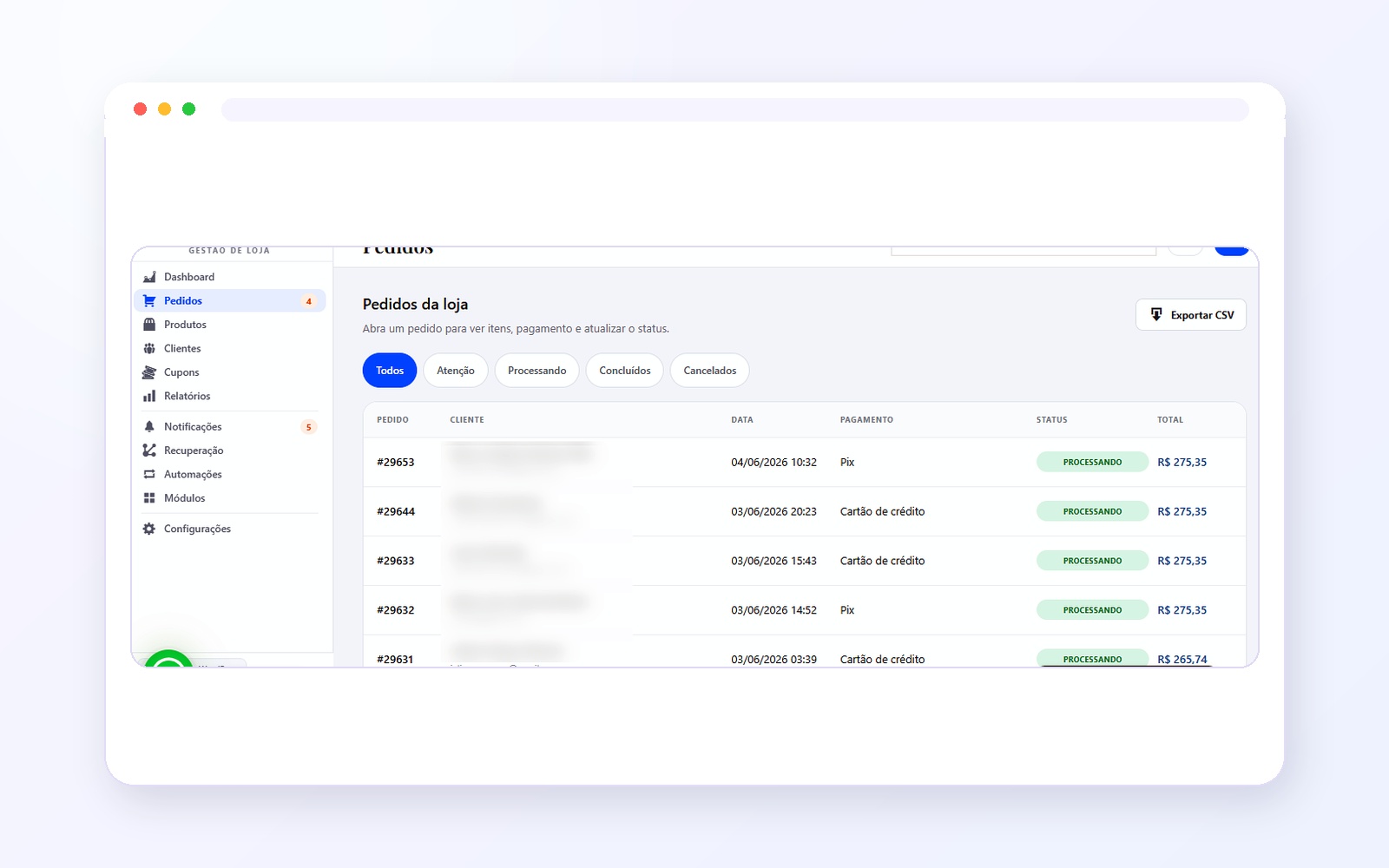The height and width of the screenshot is (868, 1389).
Task: Click the Processando status badge for order #29644
Action: 1092,512
